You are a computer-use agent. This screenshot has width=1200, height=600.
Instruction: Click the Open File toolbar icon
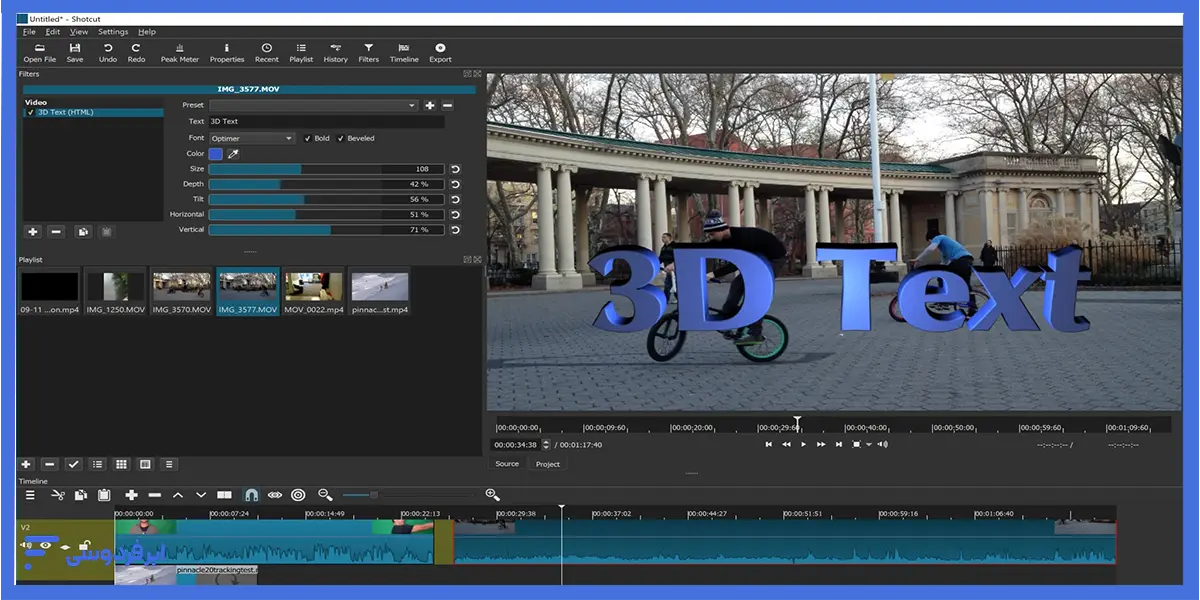click(40, 53)
